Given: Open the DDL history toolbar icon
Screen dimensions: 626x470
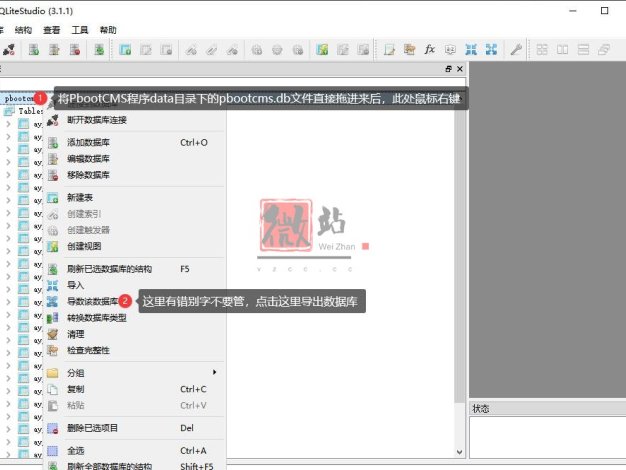Looking at the screenshot, I should coord(410,50).
